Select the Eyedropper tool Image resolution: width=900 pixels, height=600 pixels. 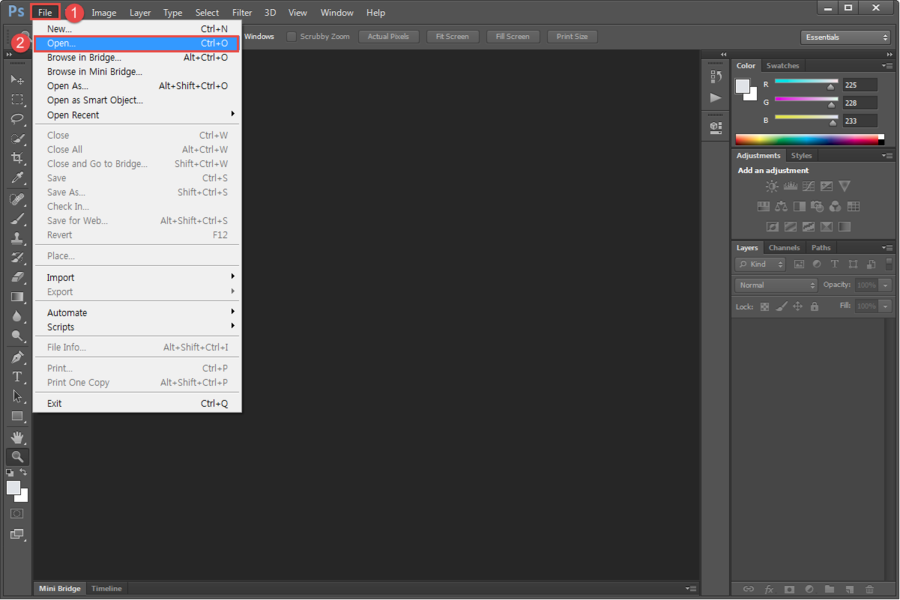click(17, 177)
